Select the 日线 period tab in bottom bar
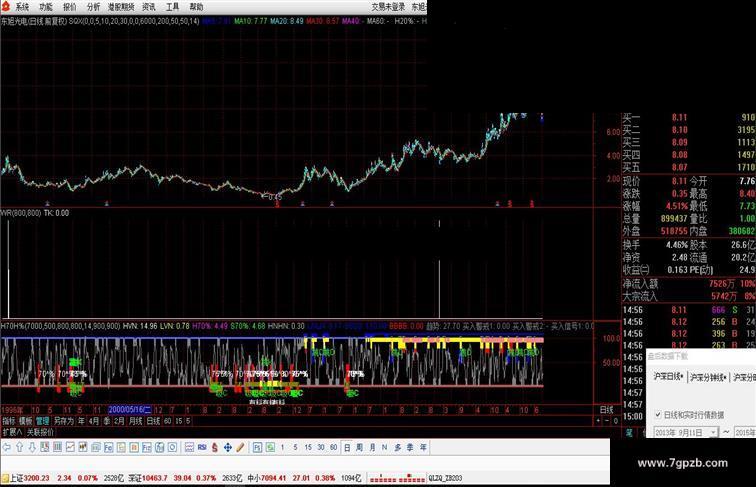Image resolution: width=756 pixels, height=487 pixels. tap(153, 421)
